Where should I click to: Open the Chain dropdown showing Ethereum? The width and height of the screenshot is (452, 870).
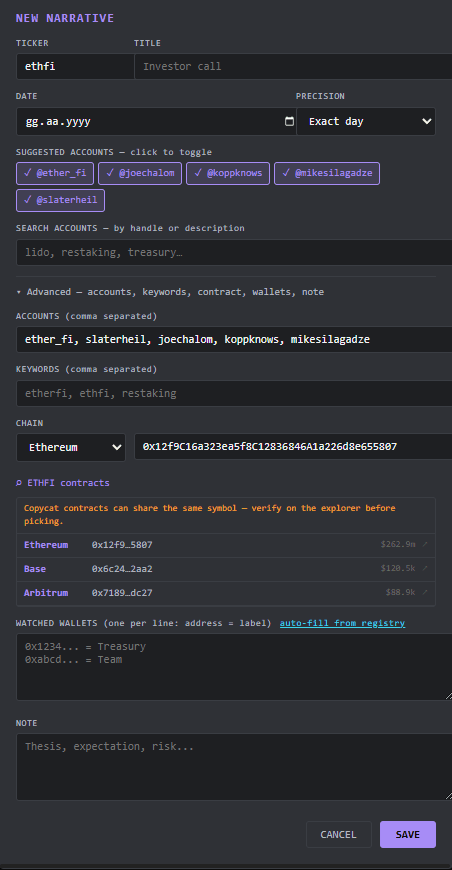70,447
